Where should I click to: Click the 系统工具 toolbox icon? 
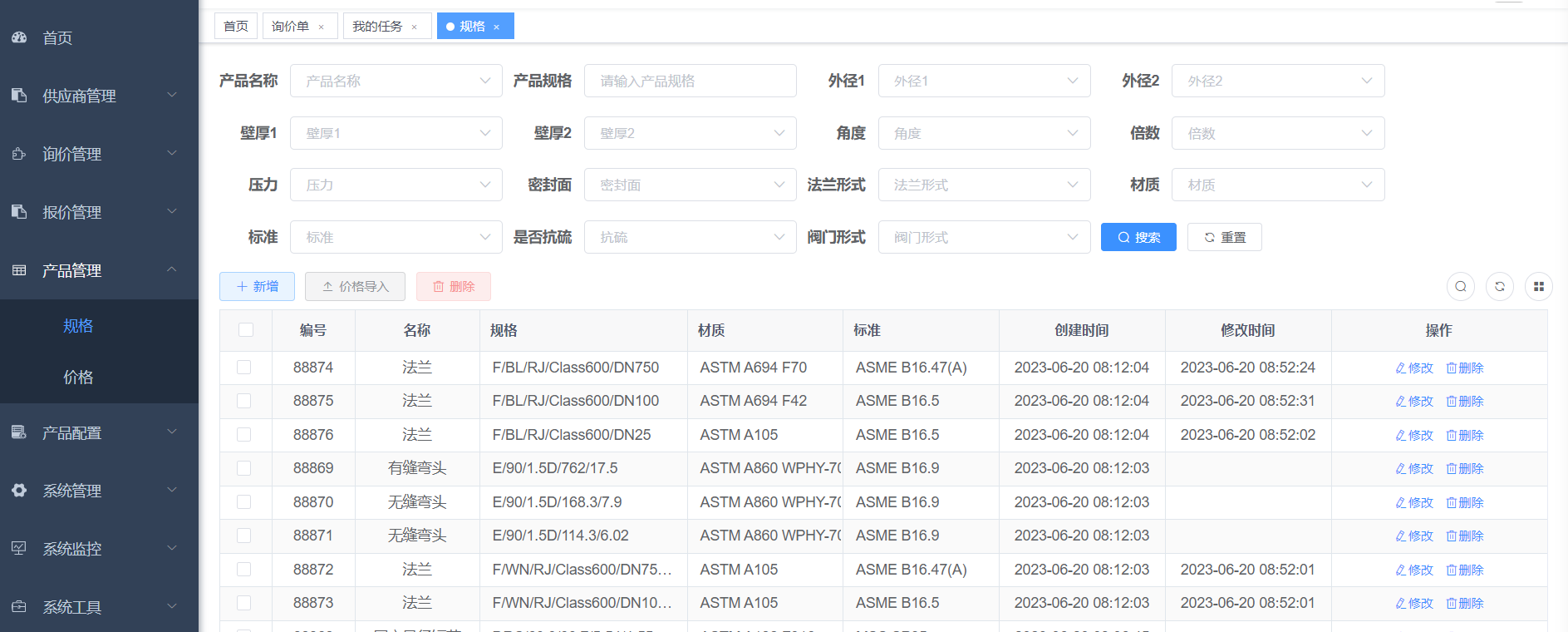[x=19, y=607]
